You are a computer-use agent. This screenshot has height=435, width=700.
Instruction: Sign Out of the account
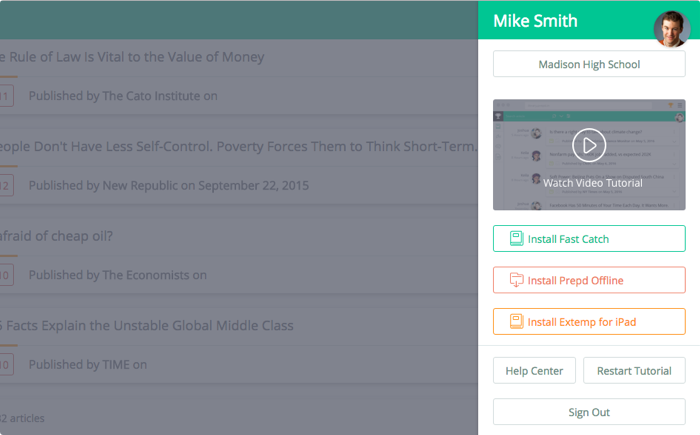coord(589,412)
